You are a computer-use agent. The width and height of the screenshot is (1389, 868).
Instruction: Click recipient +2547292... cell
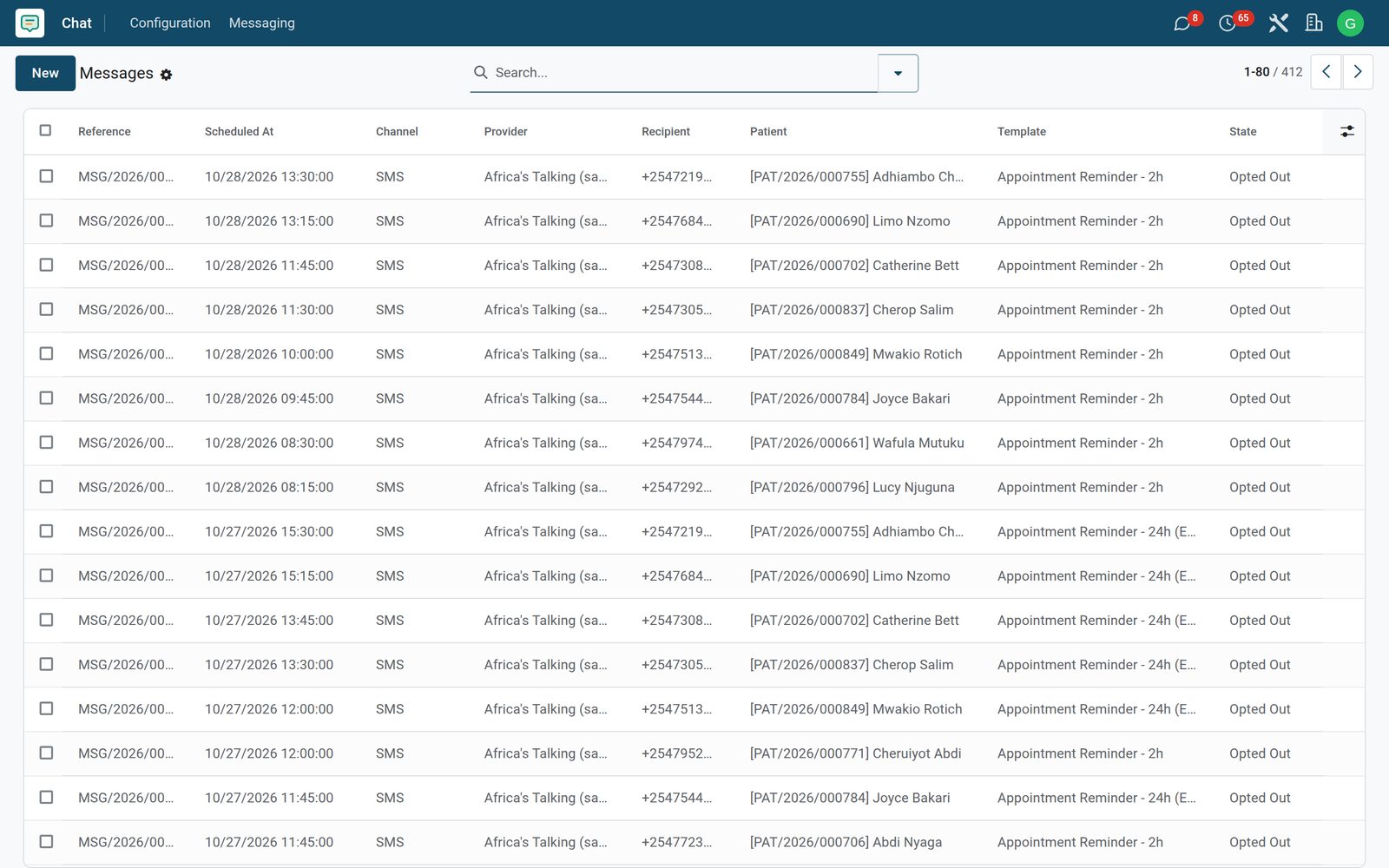pos(676,488)
